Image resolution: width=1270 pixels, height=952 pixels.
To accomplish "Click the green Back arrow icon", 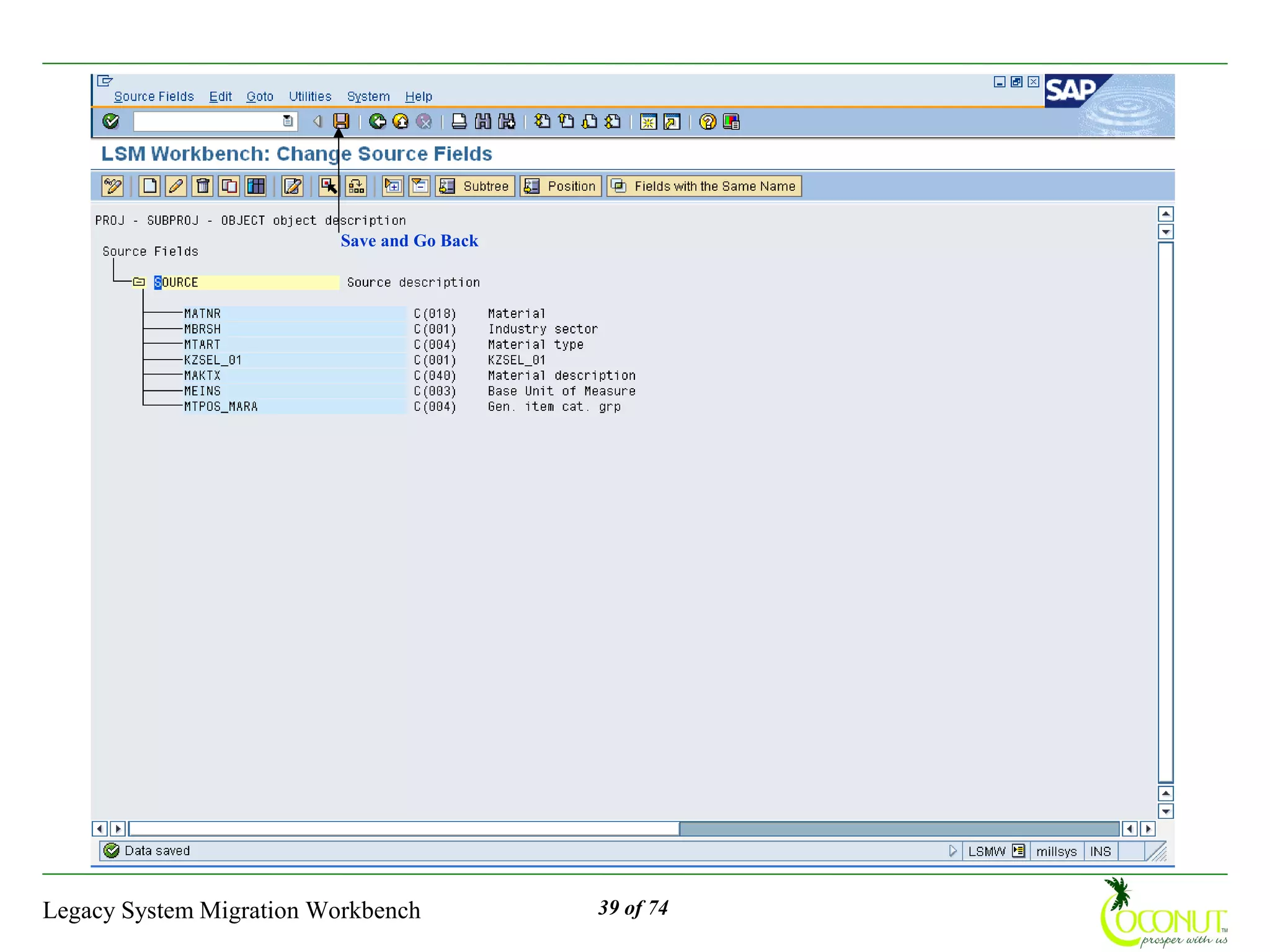I will (377, 121).
